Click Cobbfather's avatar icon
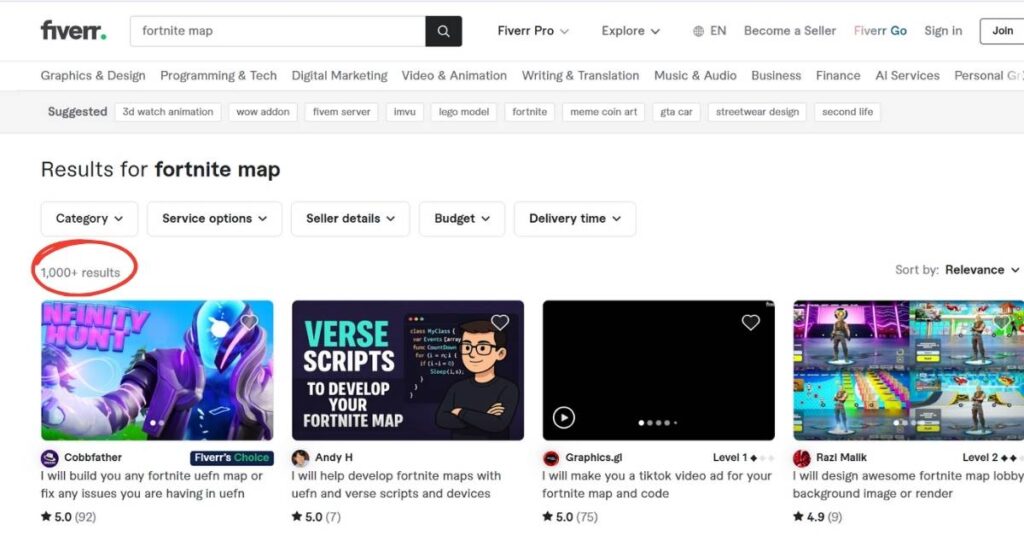This screenshot has height=536, width=1024. pos(50,458)
